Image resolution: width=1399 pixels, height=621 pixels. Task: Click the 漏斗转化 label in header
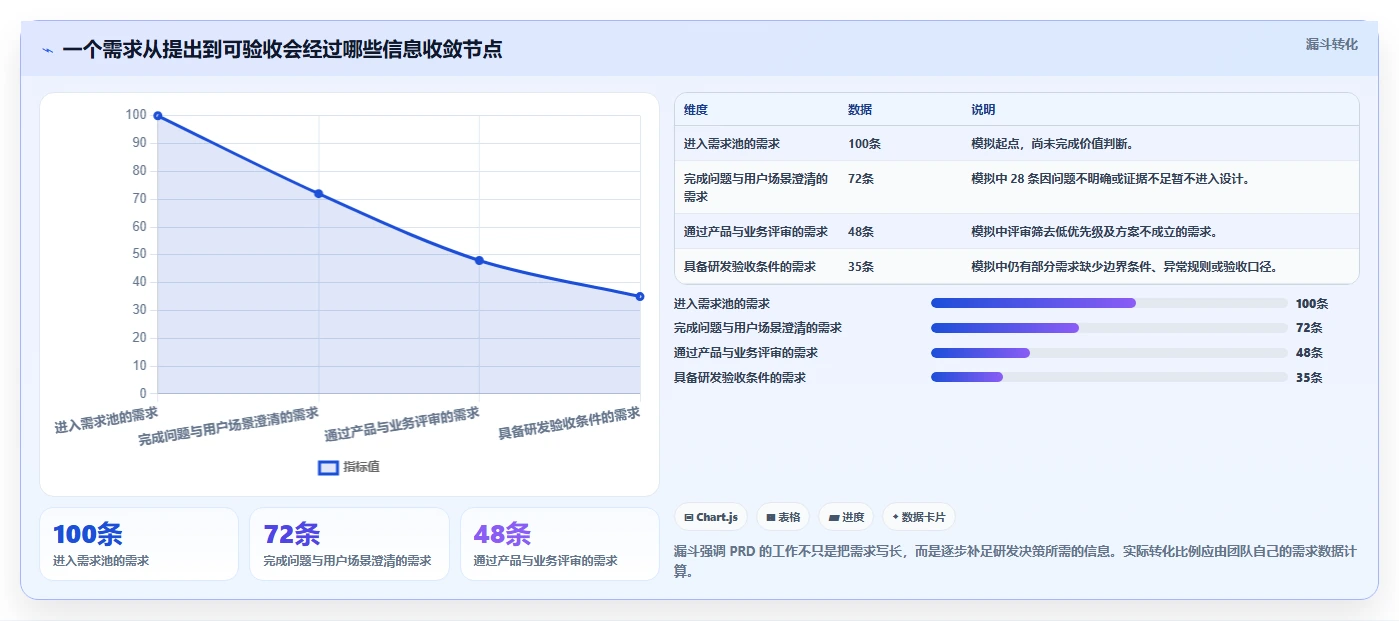1331,44
